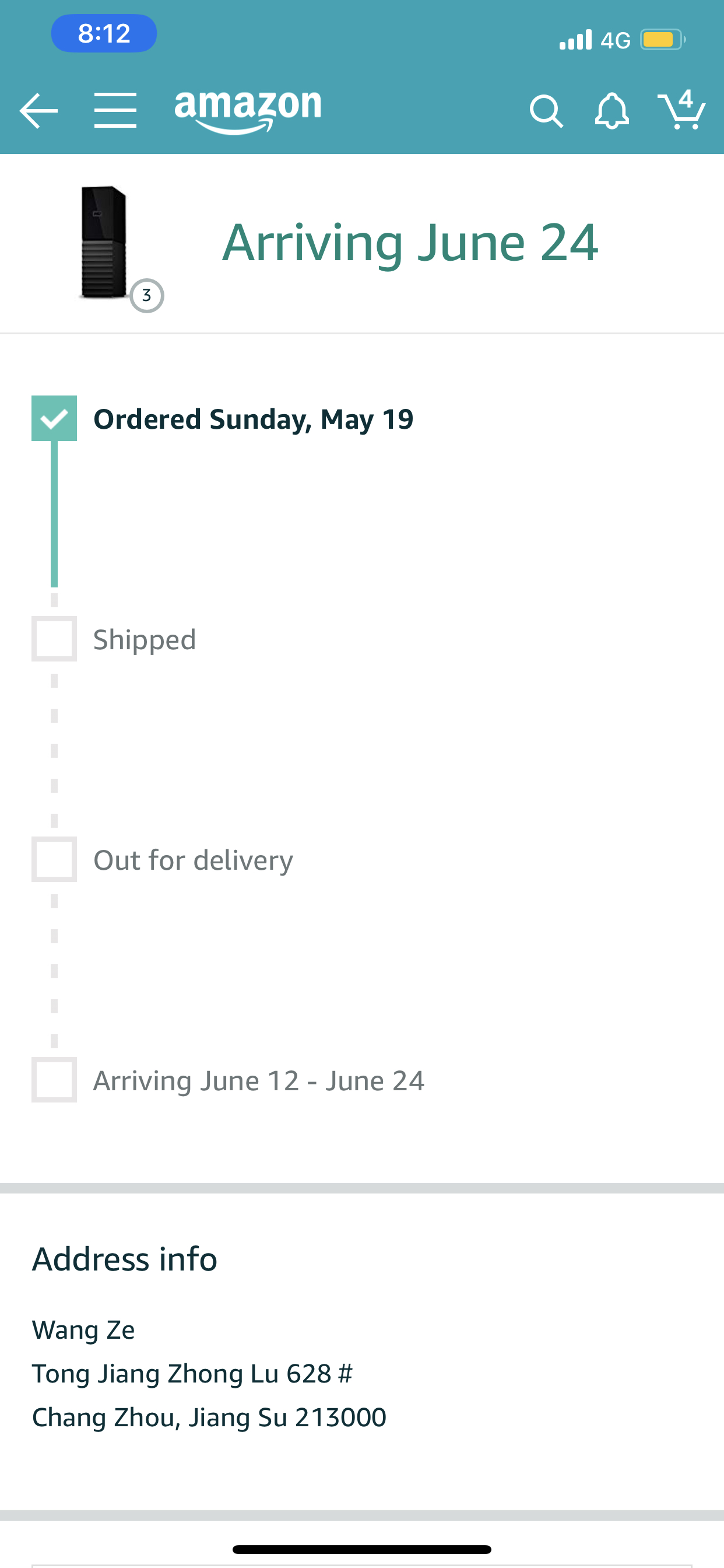Tap the Arriving June 24 heading

(x=410, y=242)
